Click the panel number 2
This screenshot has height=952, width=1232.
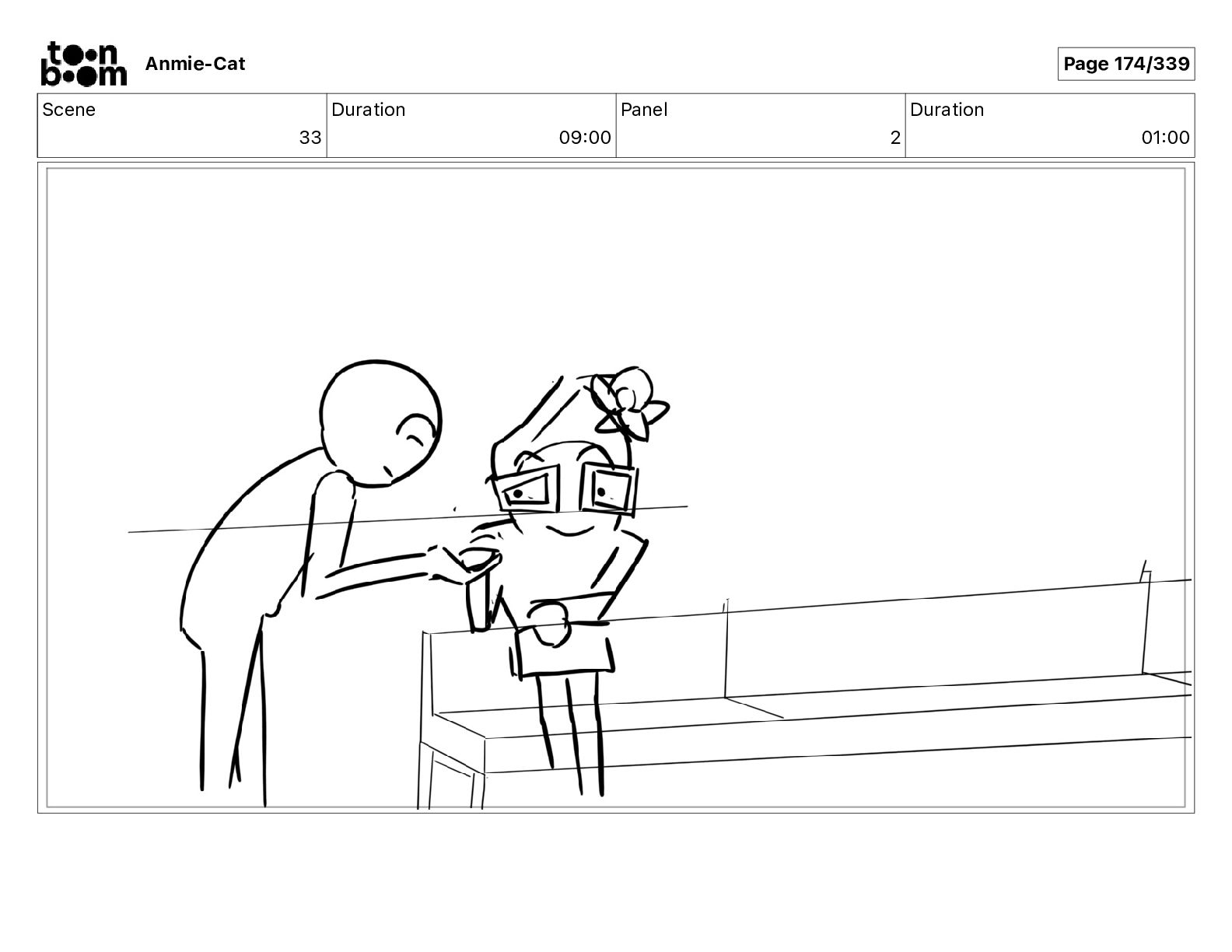[895, 138]
